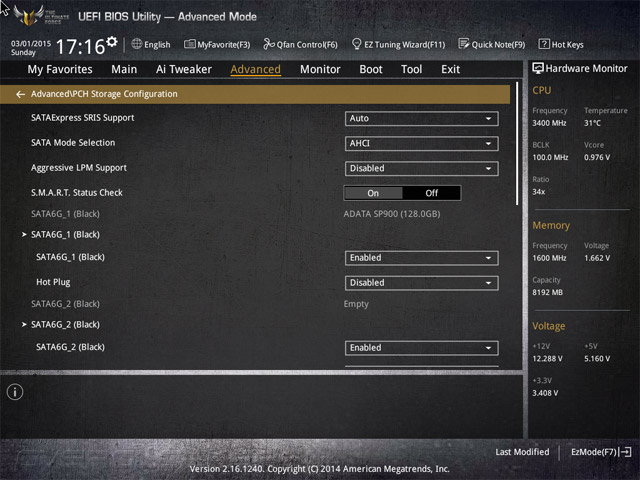
Task: Switch to Ai Tweaker tab
Action: pos(184,69)
